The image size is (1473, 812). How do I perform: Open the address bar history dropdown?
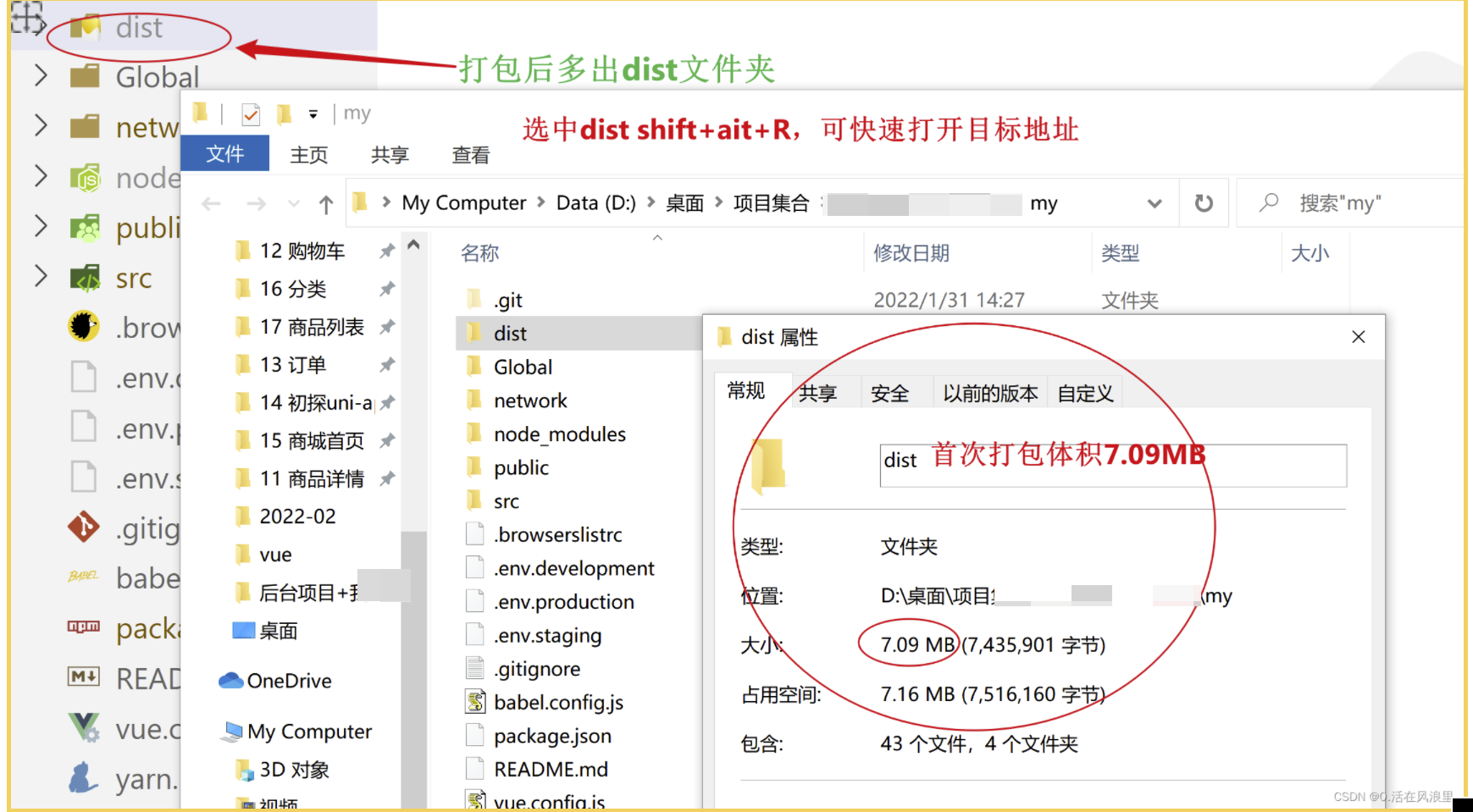click(1154, 203)
